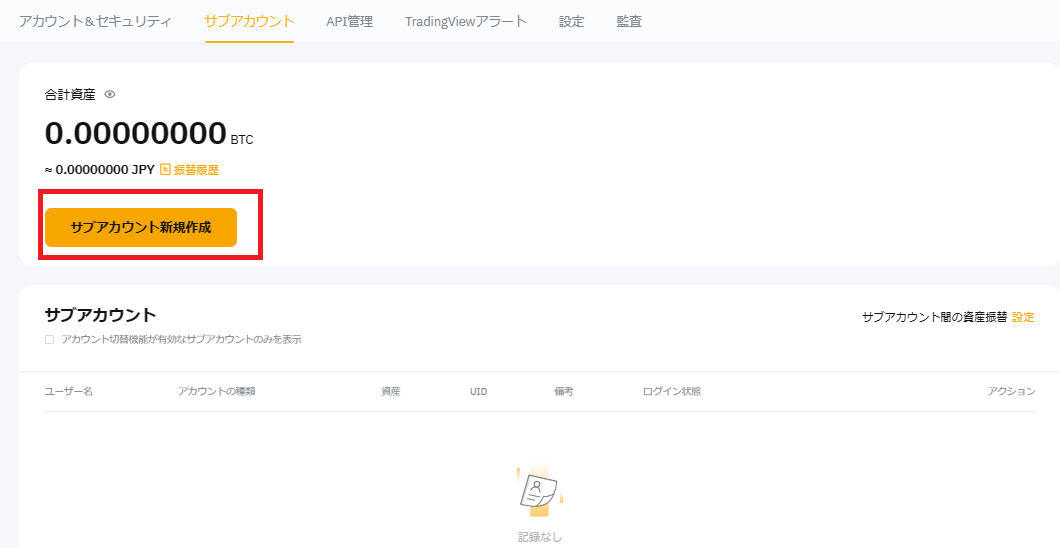Click the 記録なし empty record icon
Image resolution: width=1060 pixels, height=548 pixels.
(x=538, y=490)
